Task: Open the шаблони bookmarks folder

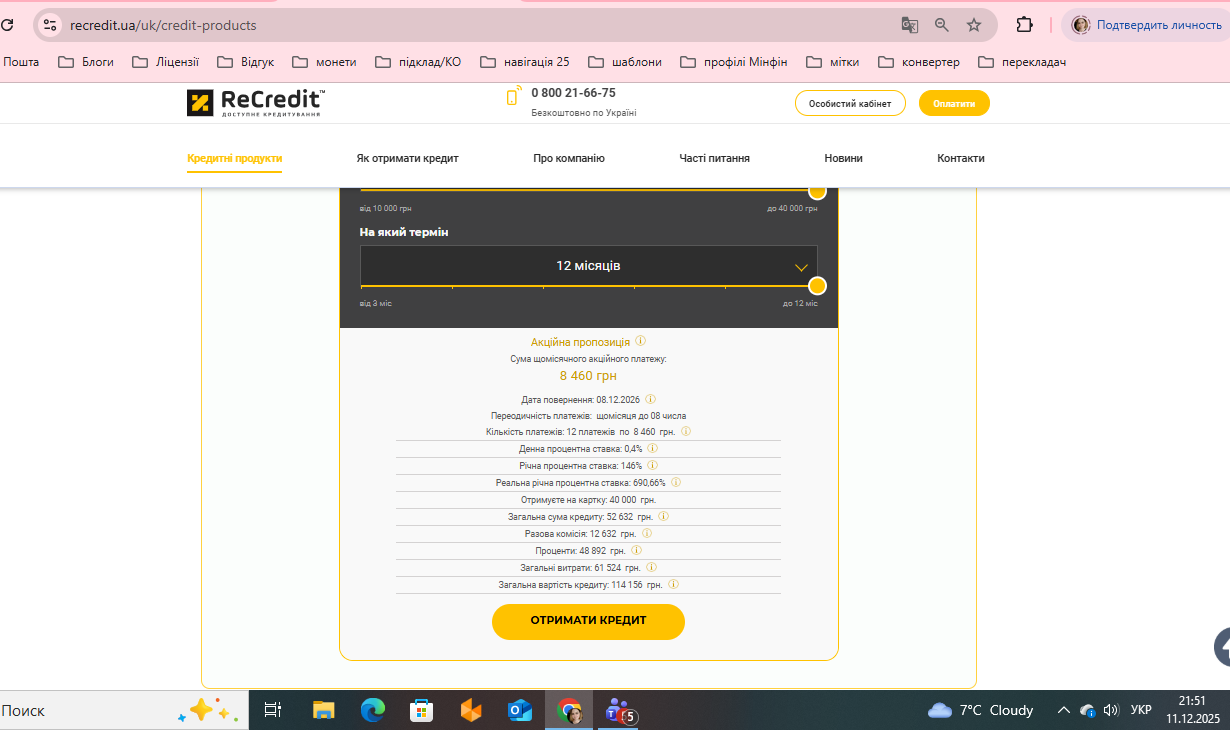Action: (x=625, y=62)
